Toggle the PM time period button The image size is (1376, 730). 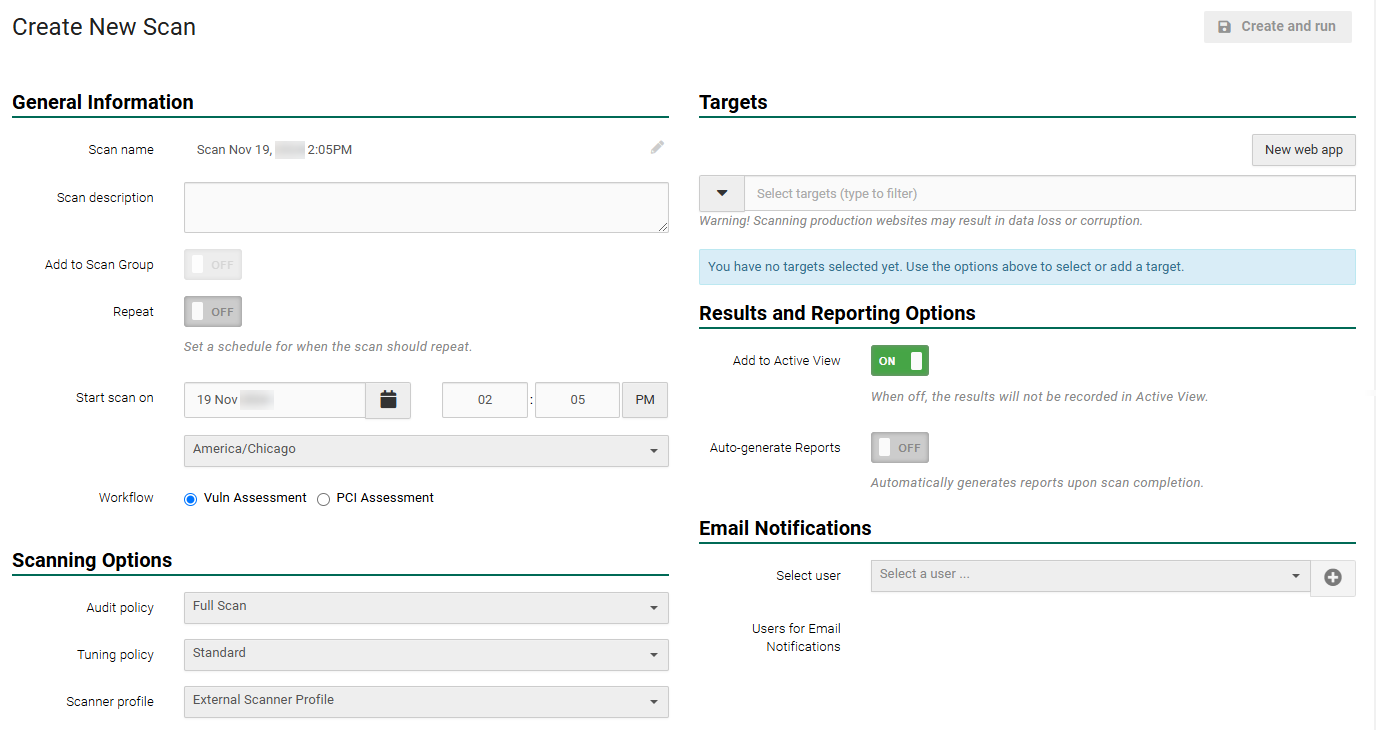coord(645,400)
